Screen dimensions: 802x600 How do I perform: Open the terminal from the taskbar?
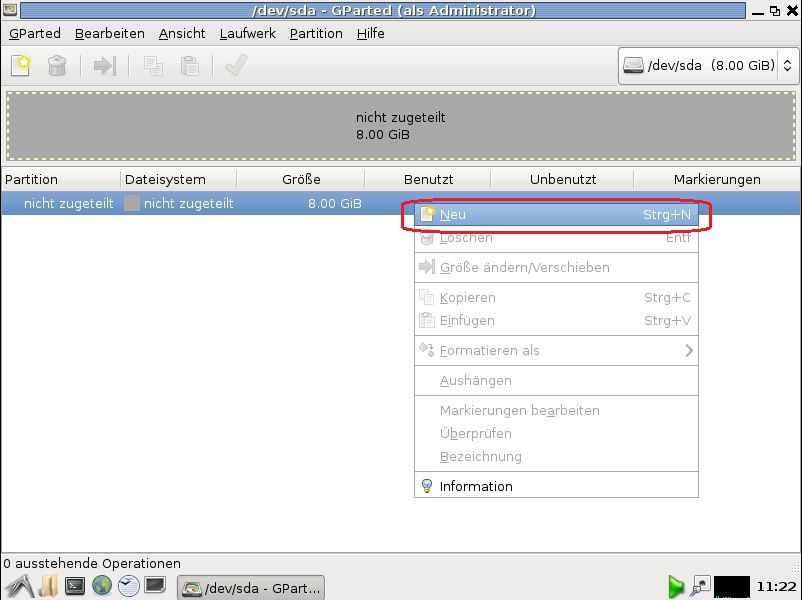(75, 586)
